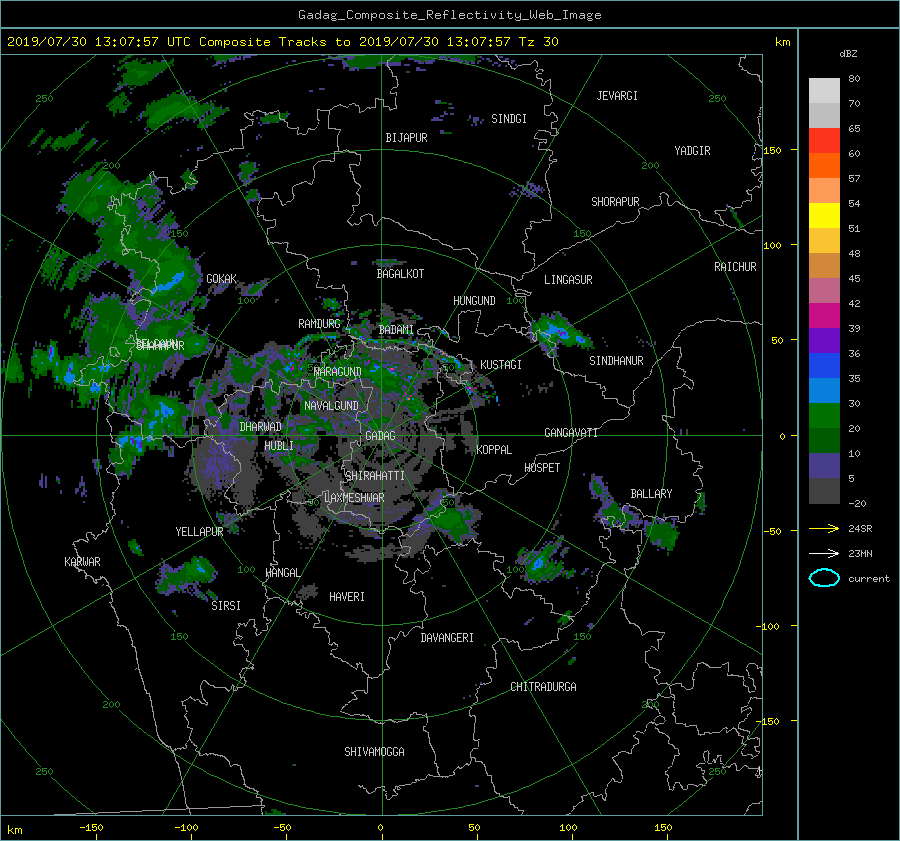The height and width of the screenshot is (841, 900).
Task: Click the JEVARGI city label
Action: [617, 96]
